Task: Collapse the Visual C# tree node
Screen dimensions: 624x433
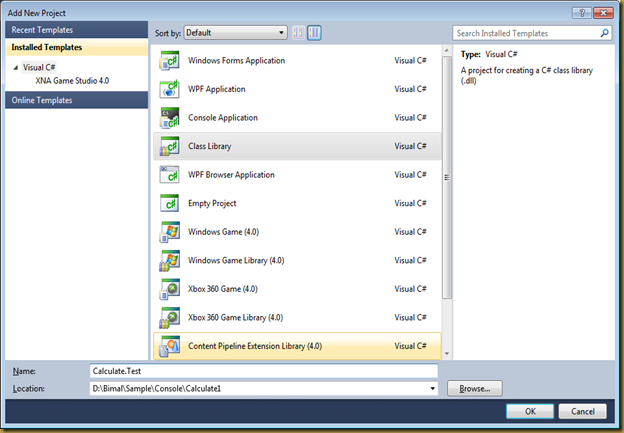Action: point(16,68)
